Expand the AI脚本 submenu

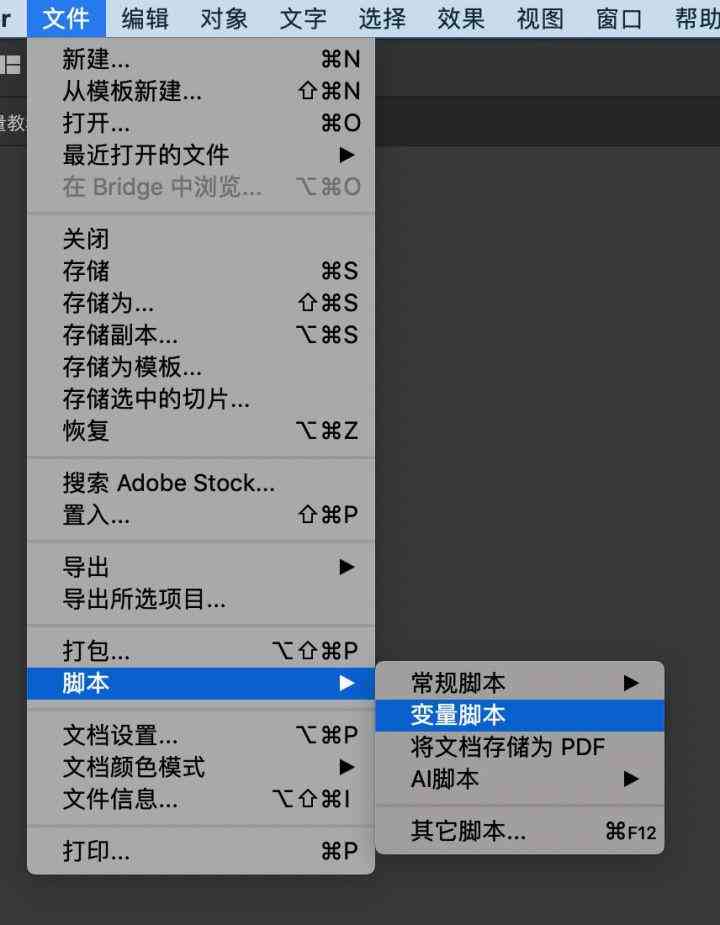[519, 779]
